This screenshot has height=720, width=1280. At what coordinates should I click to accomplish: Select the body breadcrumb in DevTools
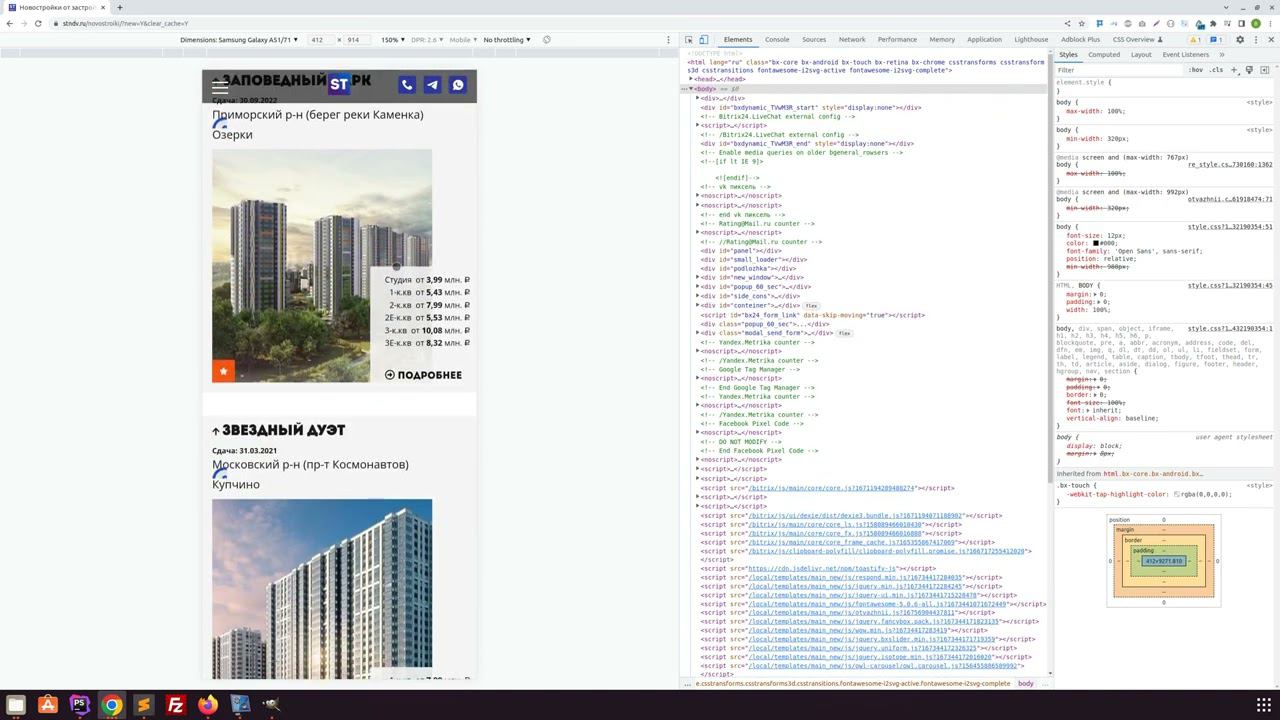(1025, 684)
